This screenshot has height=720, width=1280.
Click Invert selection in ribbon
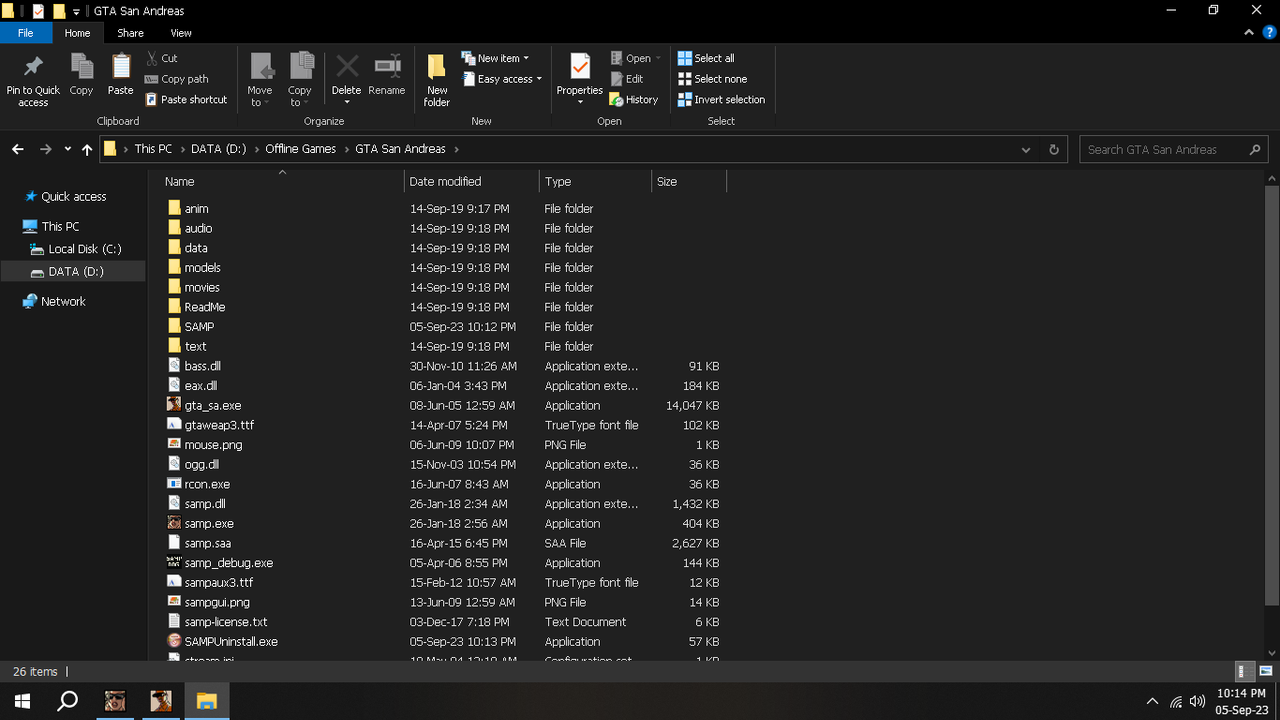(721, 100)
